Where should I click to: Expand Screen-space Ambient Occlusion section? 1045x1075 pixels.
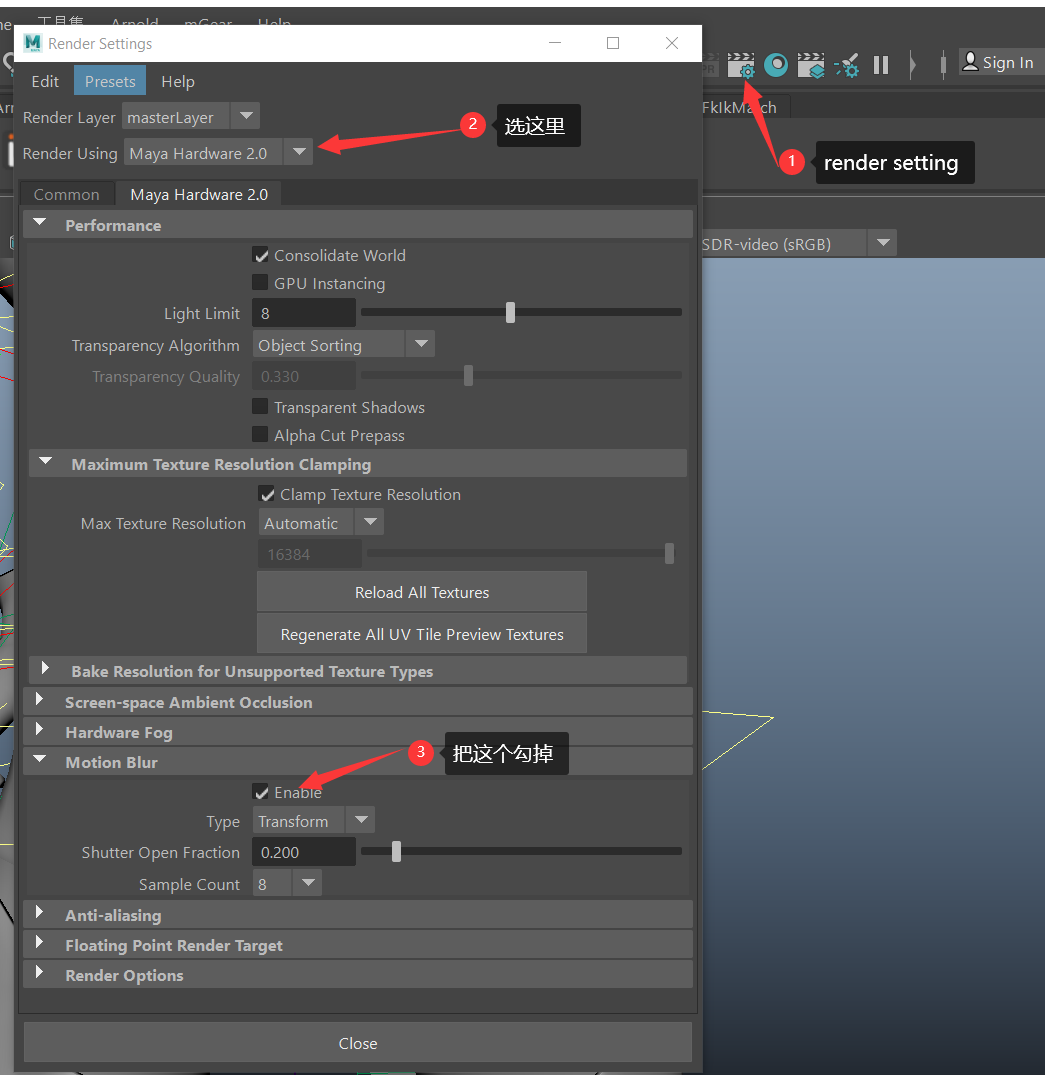coord(39,699)
